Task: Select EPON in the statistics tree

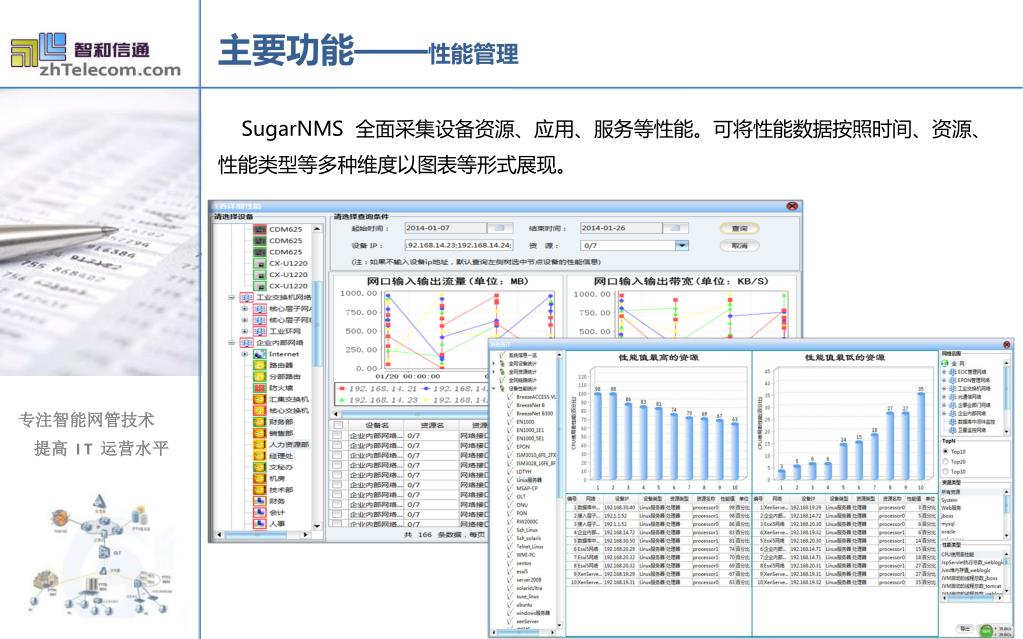Action: (523, 446)
